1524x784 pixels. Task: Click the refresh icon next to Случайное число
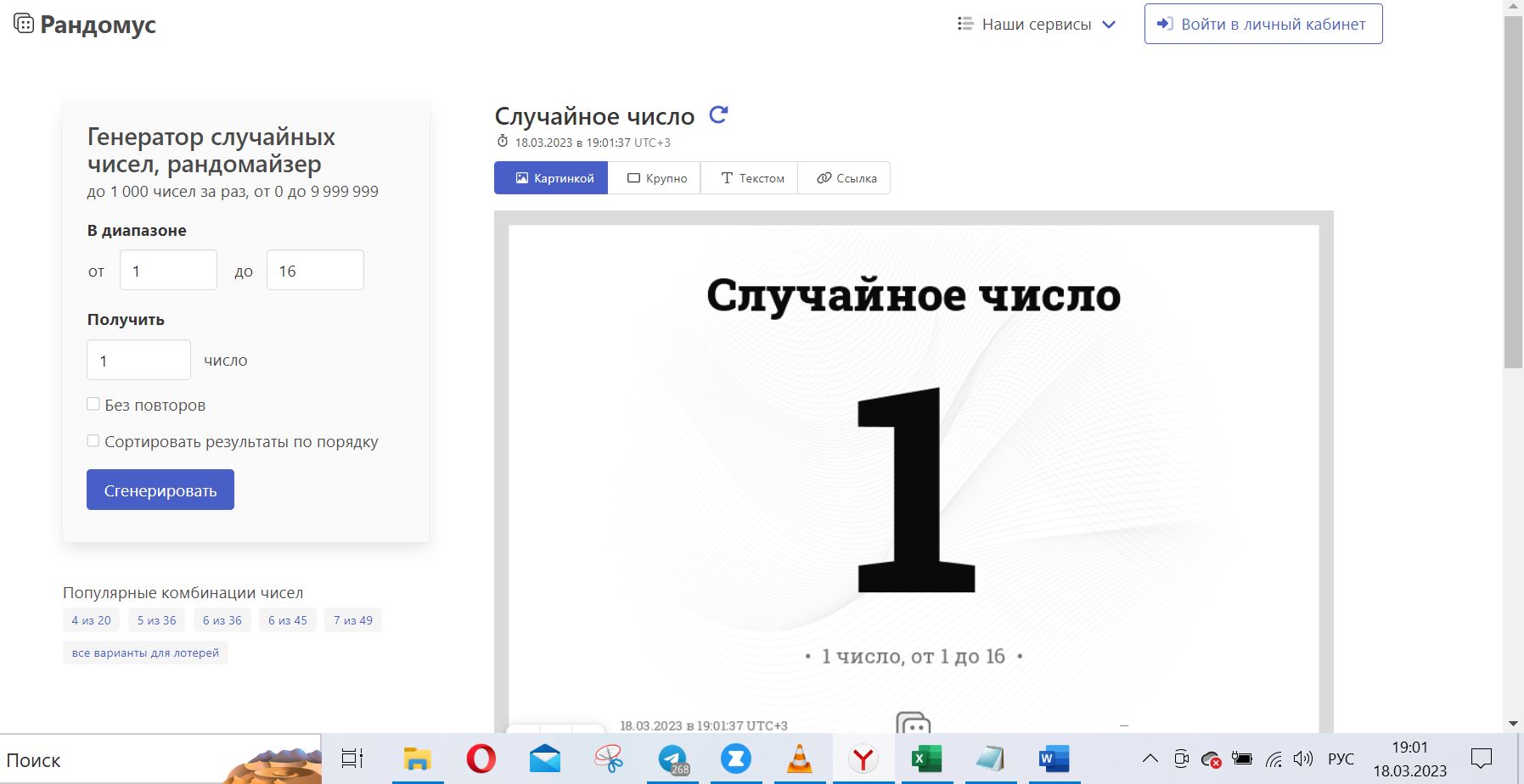coord(718,115)
